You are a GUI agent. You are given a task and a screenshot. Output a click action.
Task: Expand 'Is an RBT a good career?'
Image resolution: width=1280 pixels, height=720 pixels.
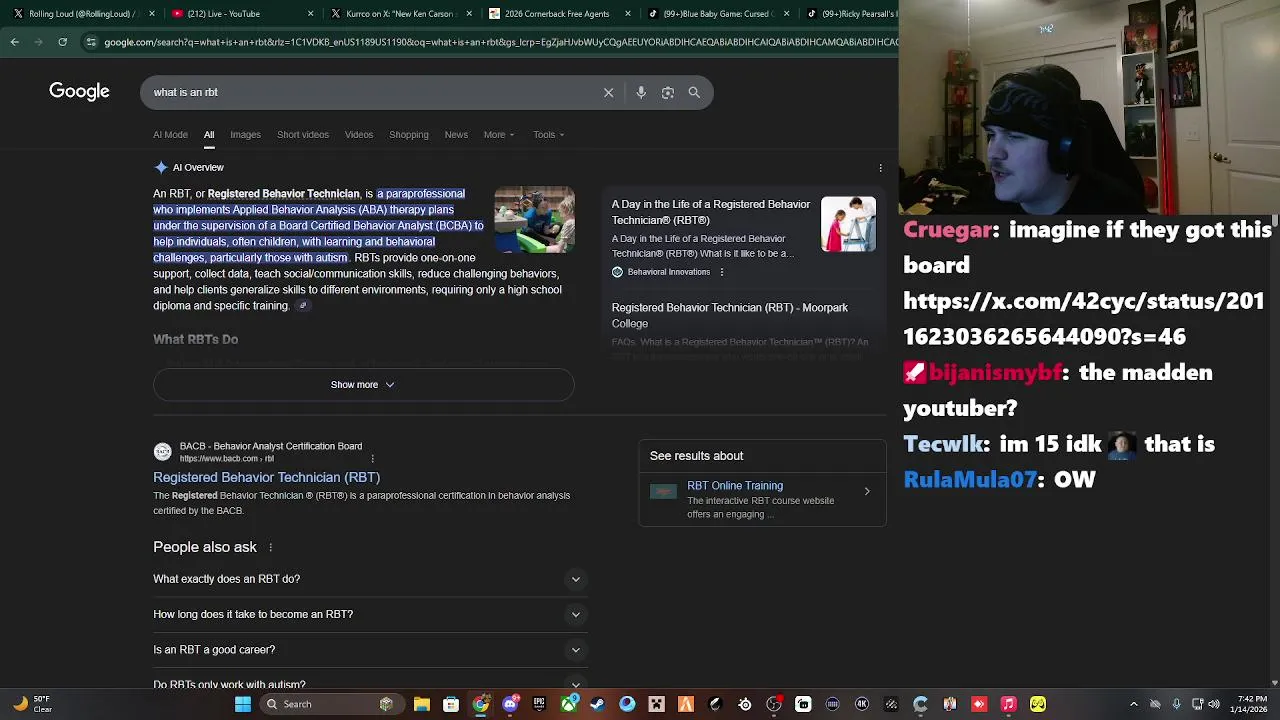click(368, 650)
